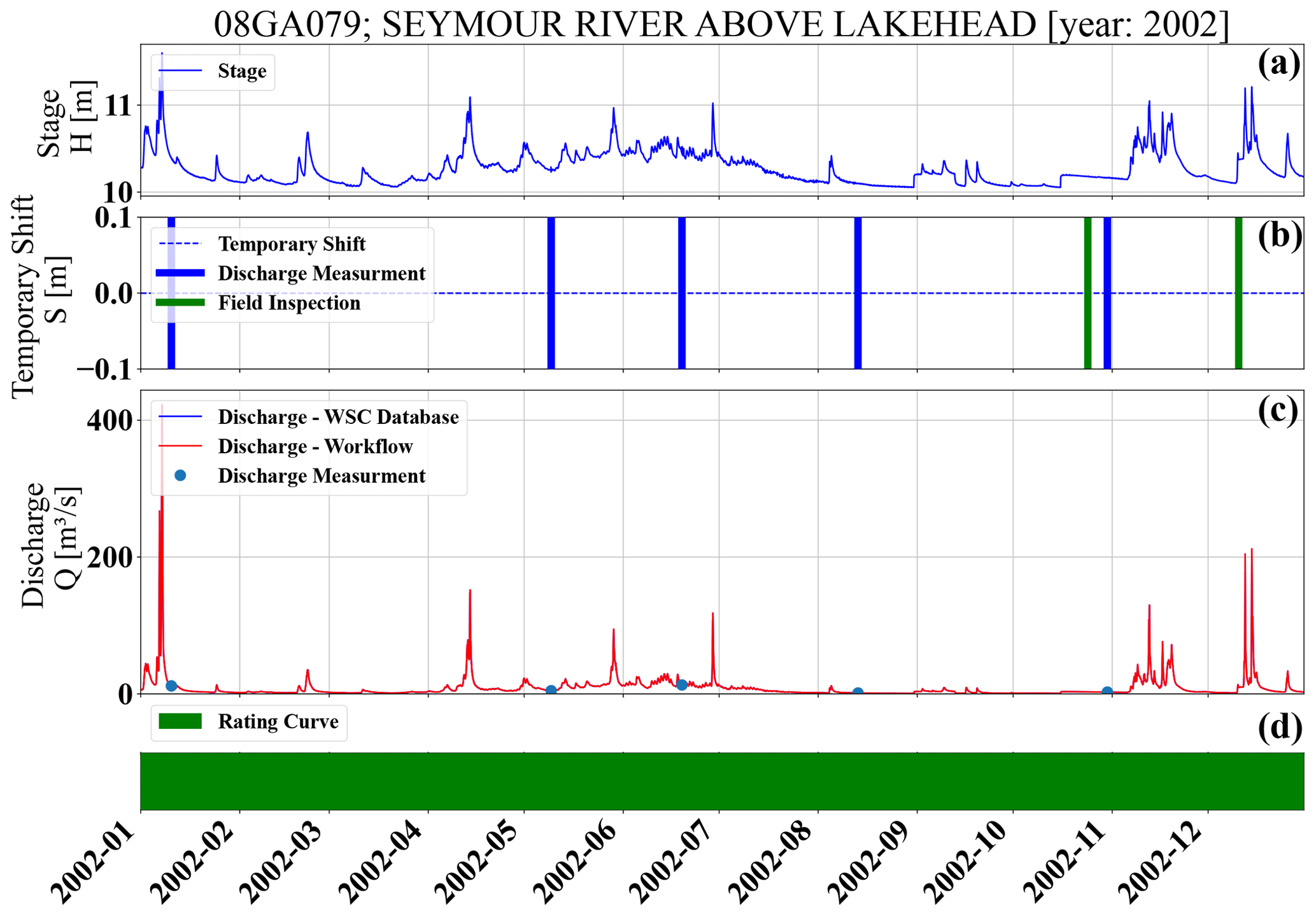The image size is (1316, 916).
Task: Click the Discharge - Workflow legend label
Action: click(315, 447)
